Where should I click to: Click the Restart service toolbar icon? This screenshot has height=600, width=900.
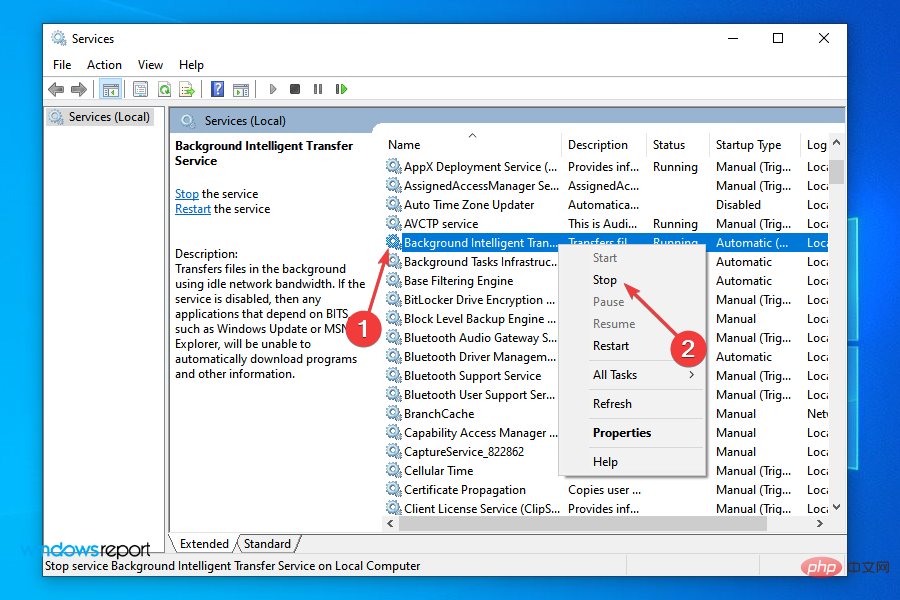point(340,89)
